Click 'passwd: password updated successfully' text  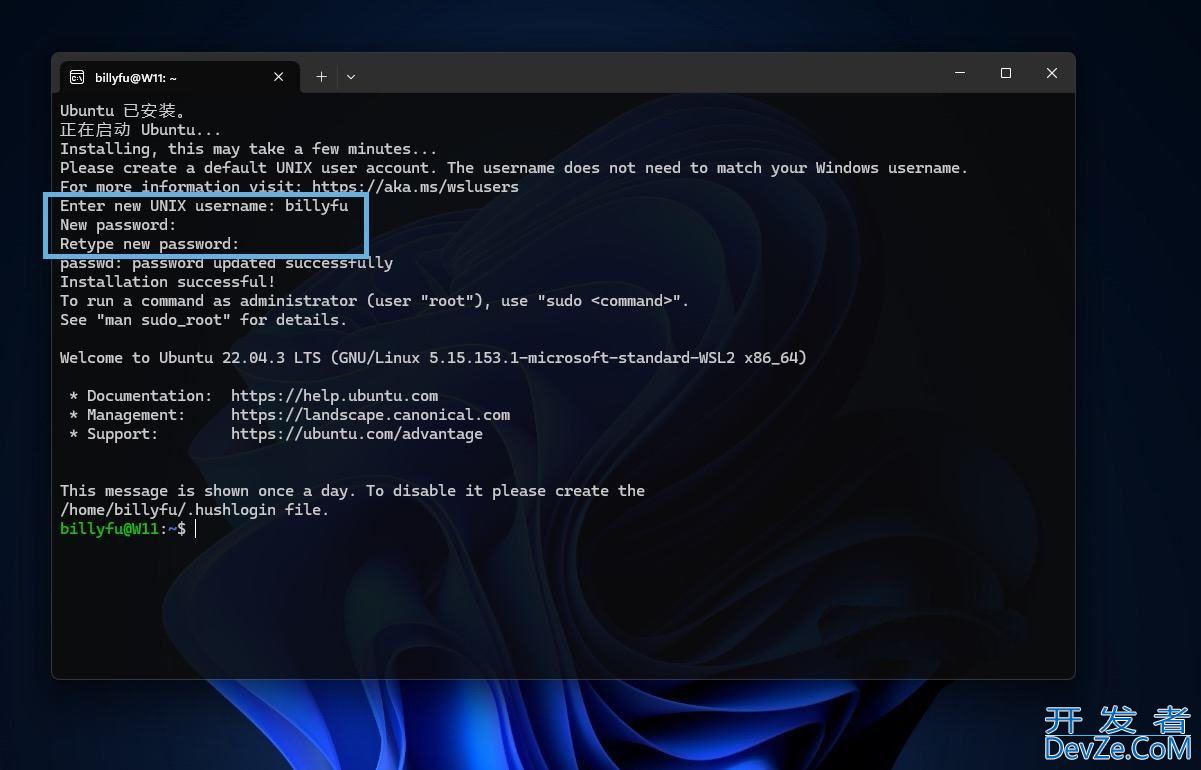[226, 263]
